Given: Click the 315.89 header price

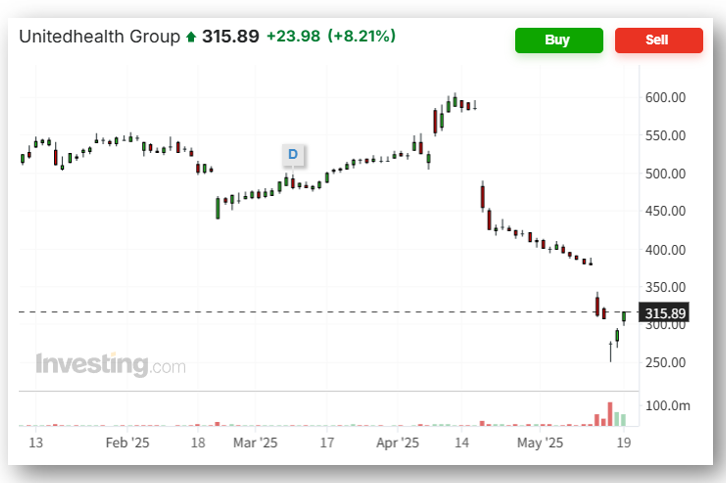Looking at the screenshot, I should click(x=231, y=37).
